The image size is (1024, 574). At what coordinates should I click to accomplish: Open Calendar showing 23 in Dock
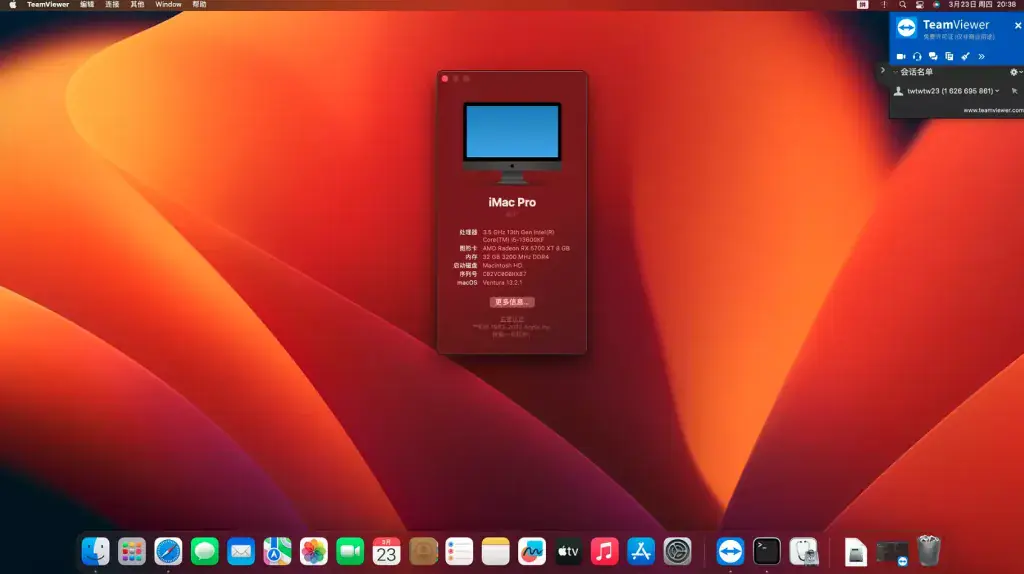[387, 551]
